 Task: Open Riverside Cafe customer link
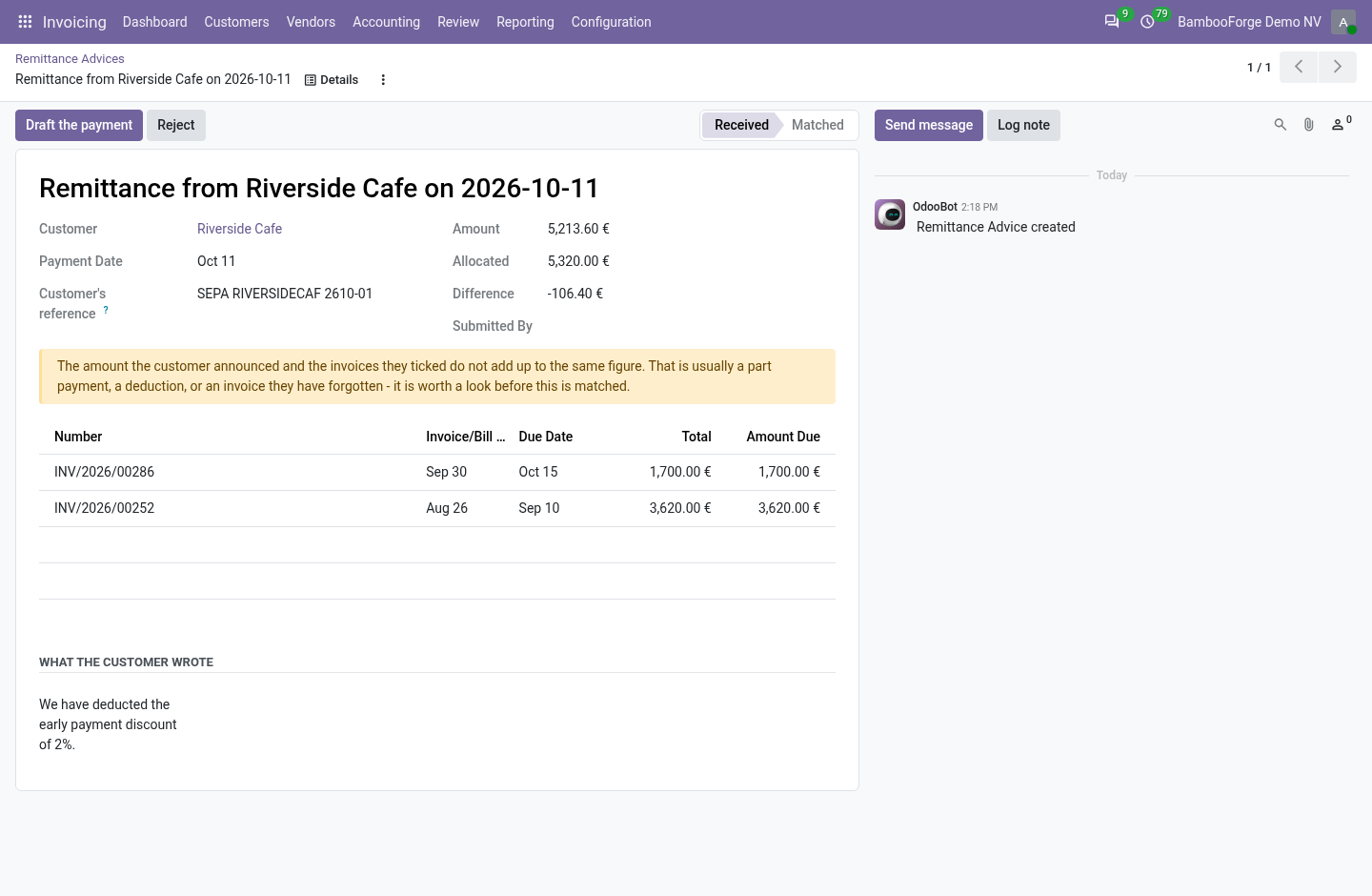click(239, 229)
